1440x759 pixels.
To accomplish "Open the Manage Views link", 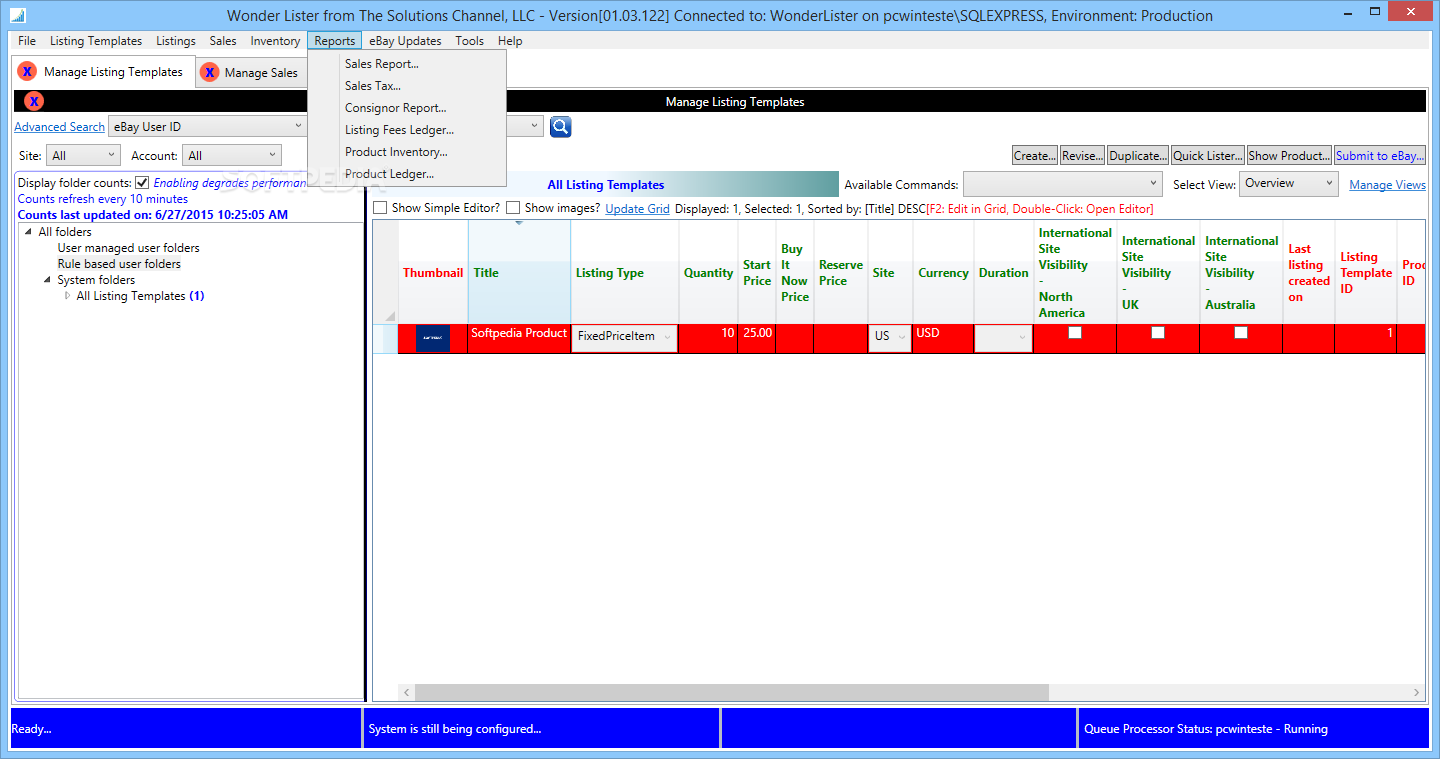I will (x=1387, y=185).
